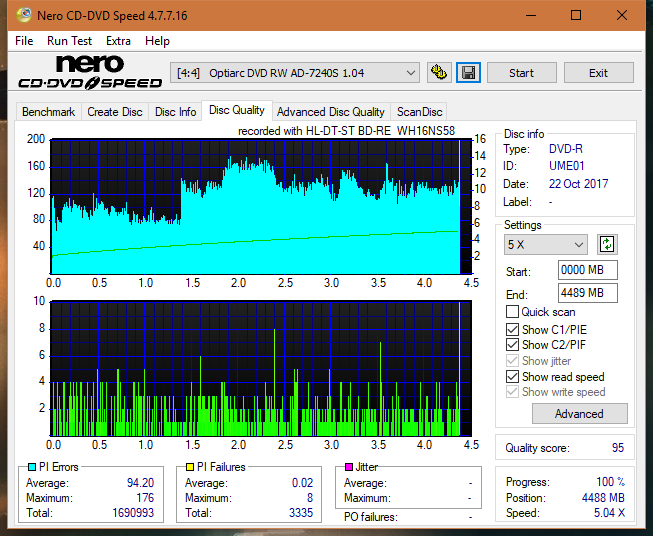Image resolution: width=653 pixels, height=536 pixels.
Task: Toggle the Show read speed checkbox
Action: tap(512, 376)
